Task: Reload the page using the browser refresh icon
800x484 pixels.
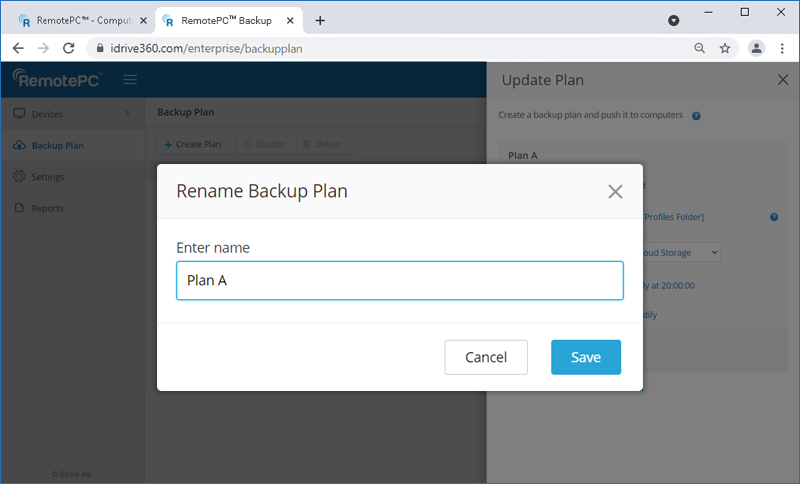Action: (69, 48)
